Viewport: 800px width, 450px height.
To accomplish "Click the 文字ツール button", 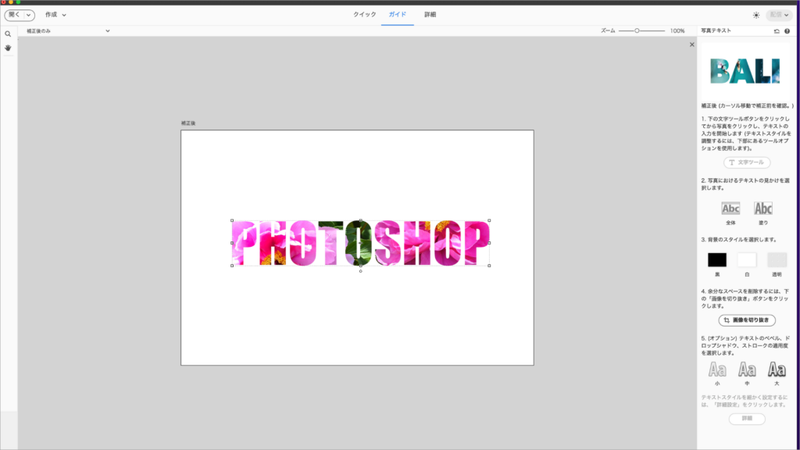I will pyautogui.click(x=747, y=162).
